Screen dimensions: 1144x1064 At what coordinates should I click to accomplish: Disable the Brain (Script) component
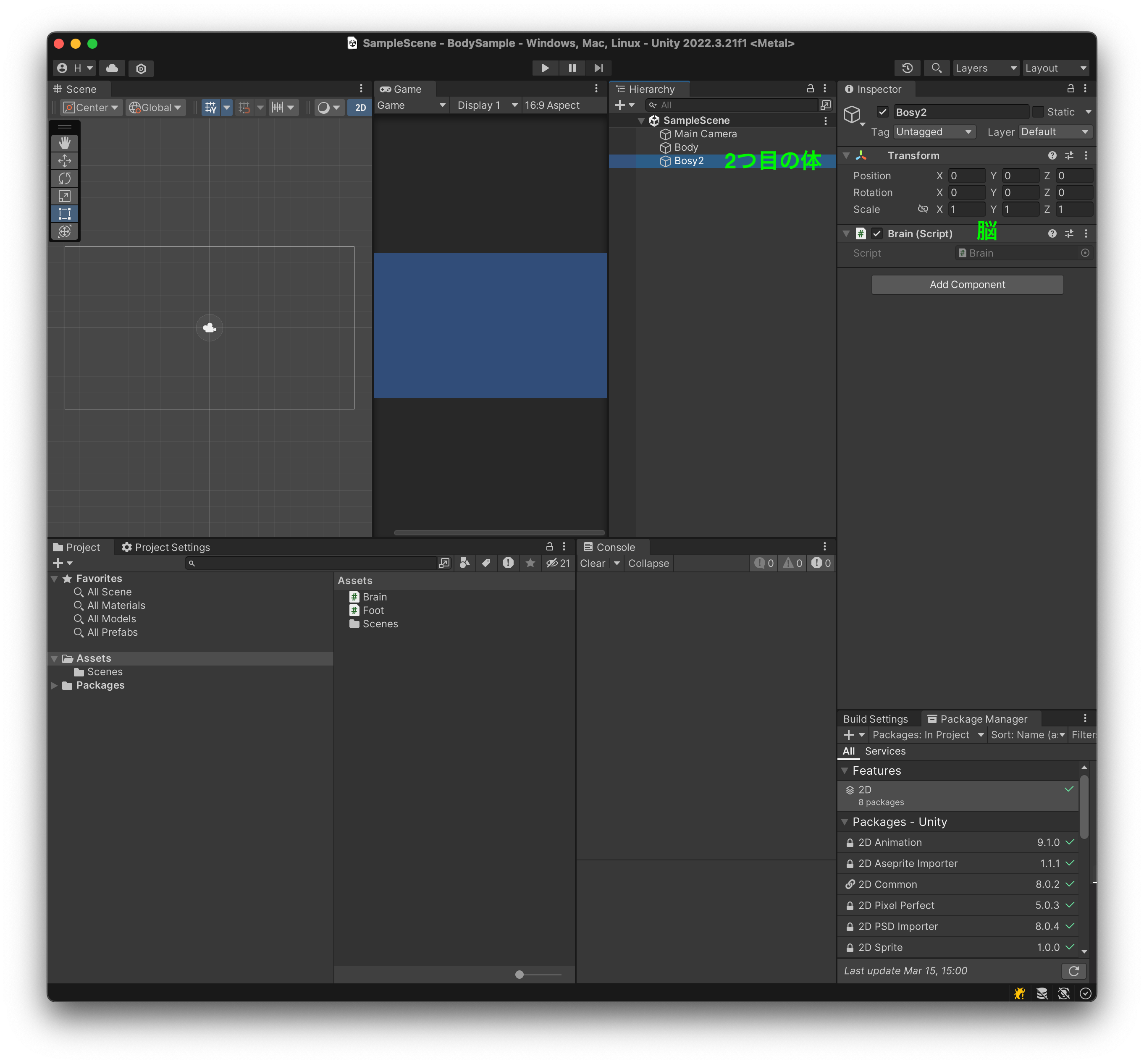[x=878, y=233]
